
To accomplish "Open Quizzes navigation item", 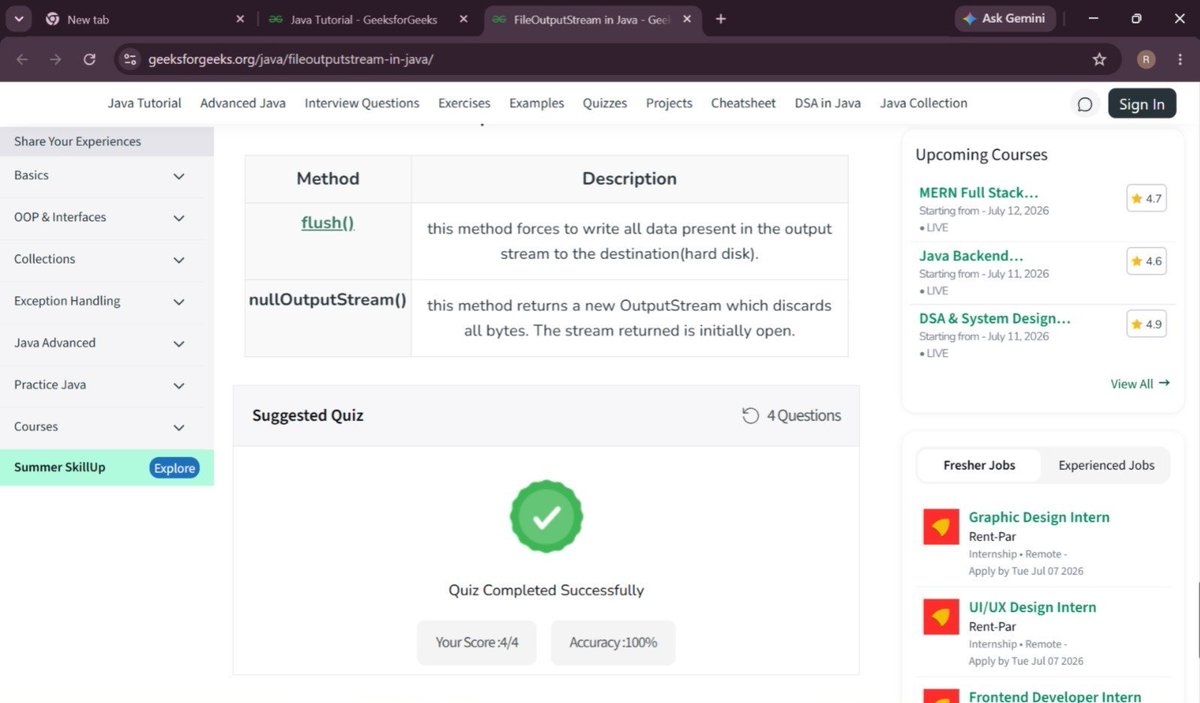I will [x=605, y=103].
